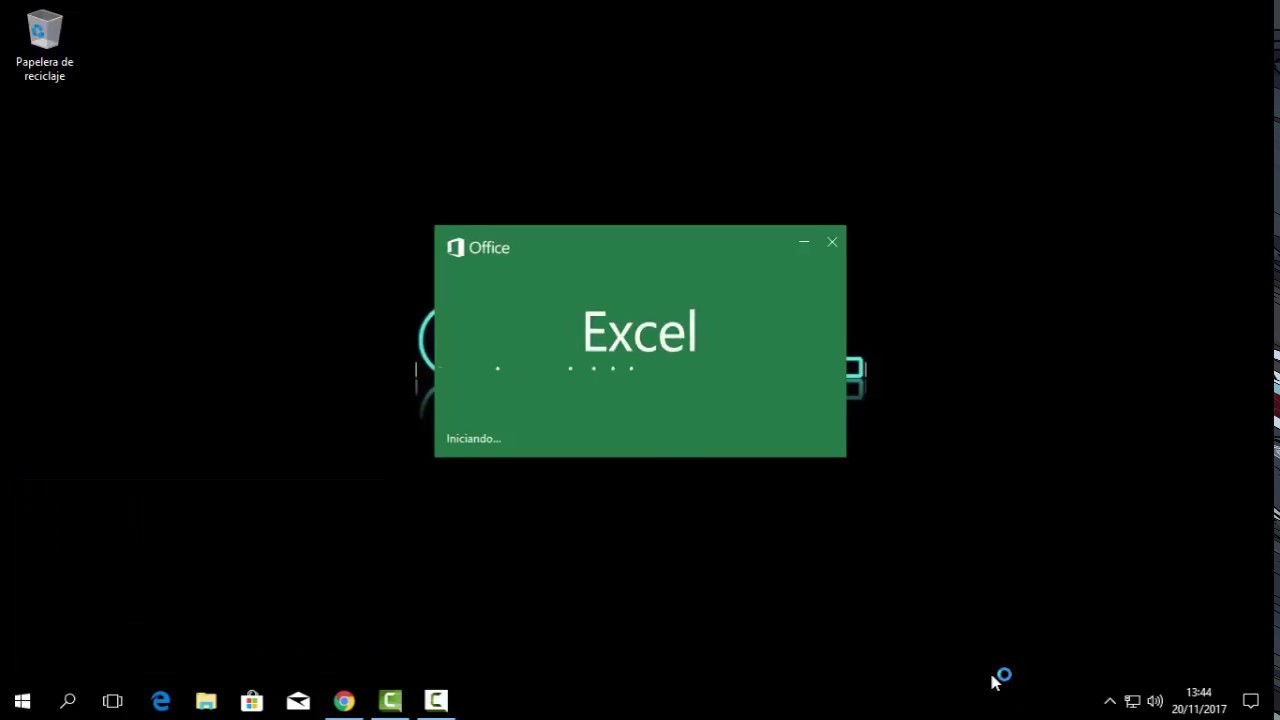Open the taskbar search magnifier
Screen dimensions: 1280x720
[68, 701]
